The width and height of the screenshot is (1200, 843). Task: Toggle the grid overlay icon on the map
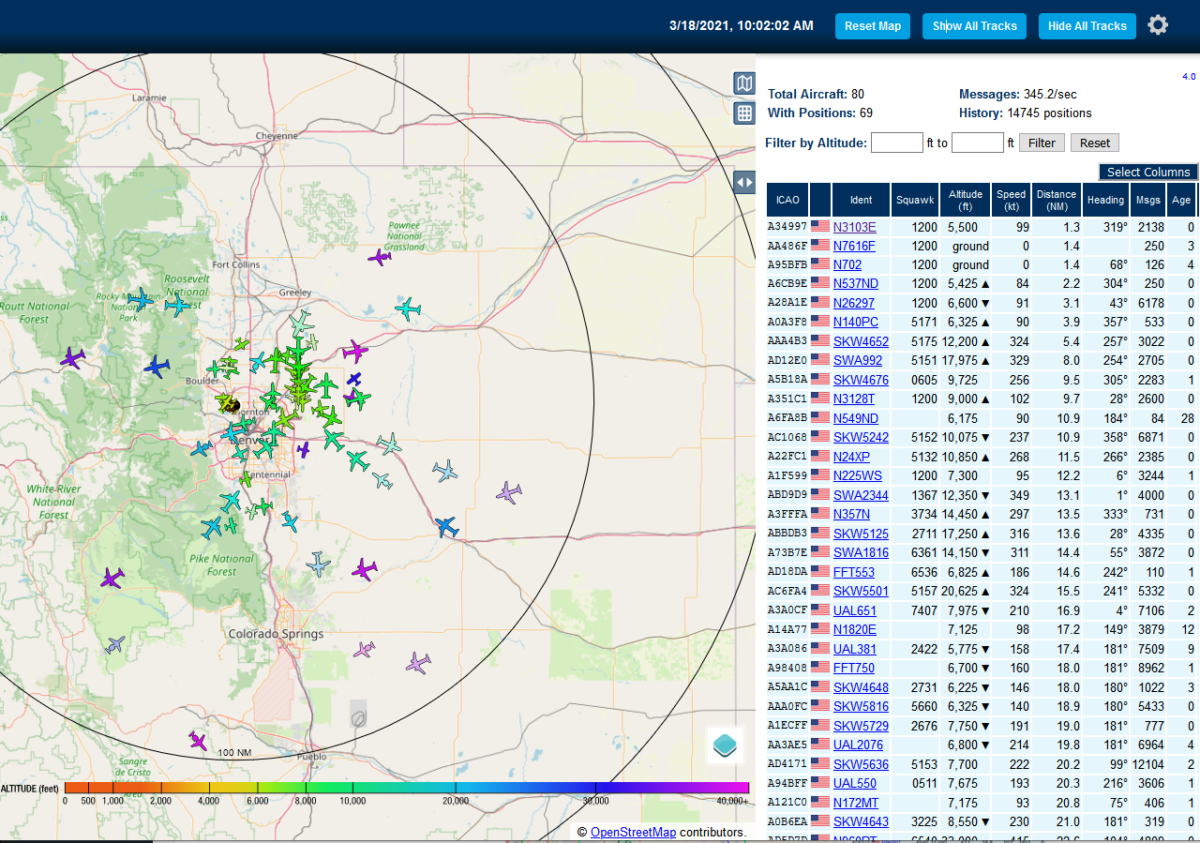(x=744, y=113)
